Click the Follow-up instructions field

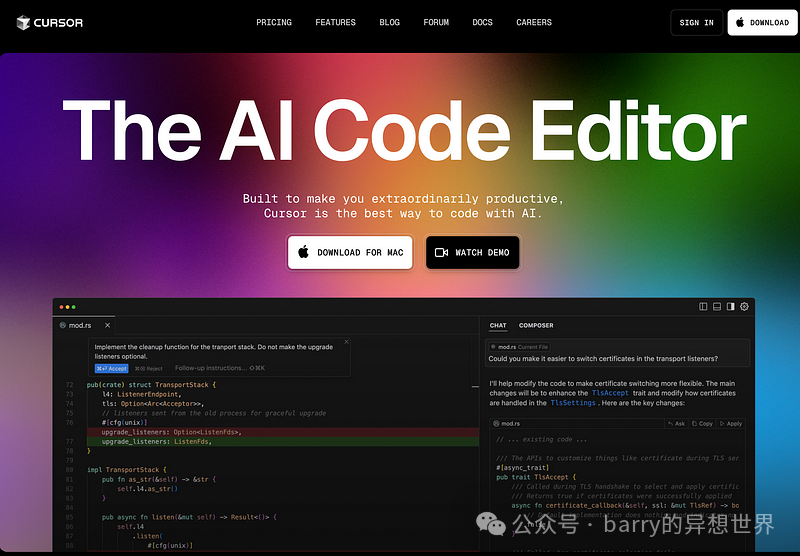[x=220, y=368]
